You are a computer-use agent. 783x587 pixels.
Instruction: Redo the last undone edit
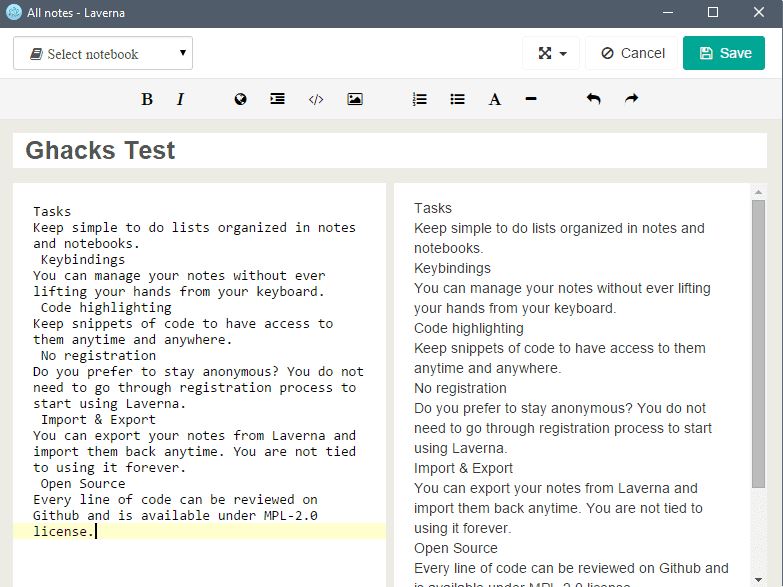(x=632, y=98)
